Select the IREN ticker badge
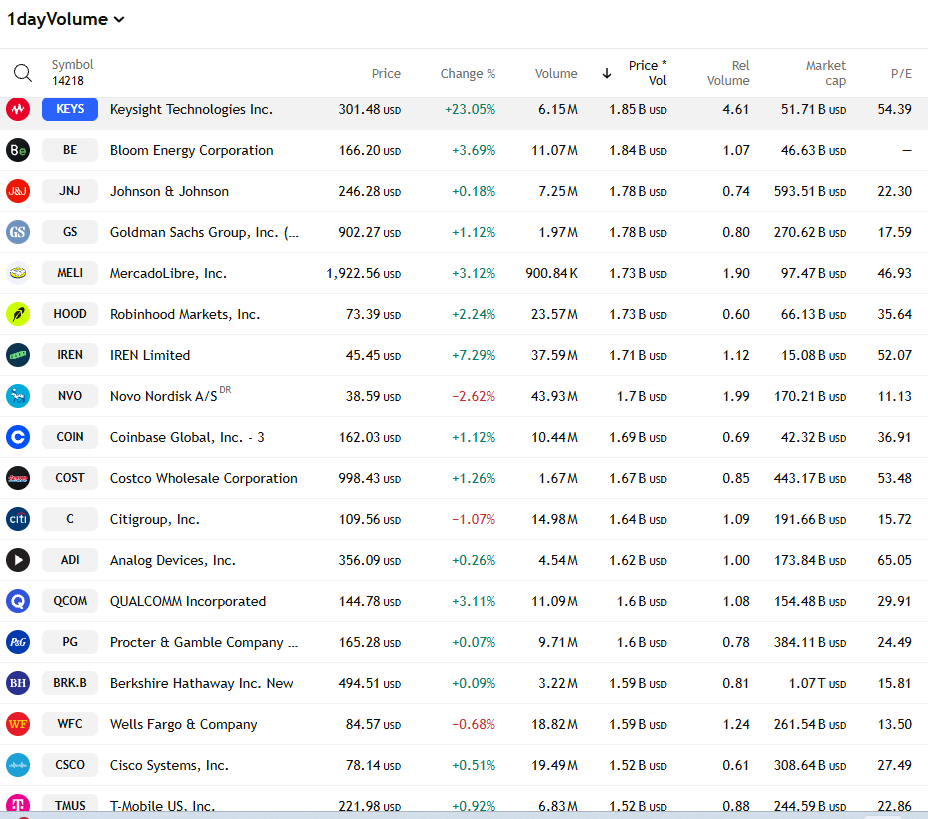The height and width of the screenshot is (819, 928). (x=70, y=355)
